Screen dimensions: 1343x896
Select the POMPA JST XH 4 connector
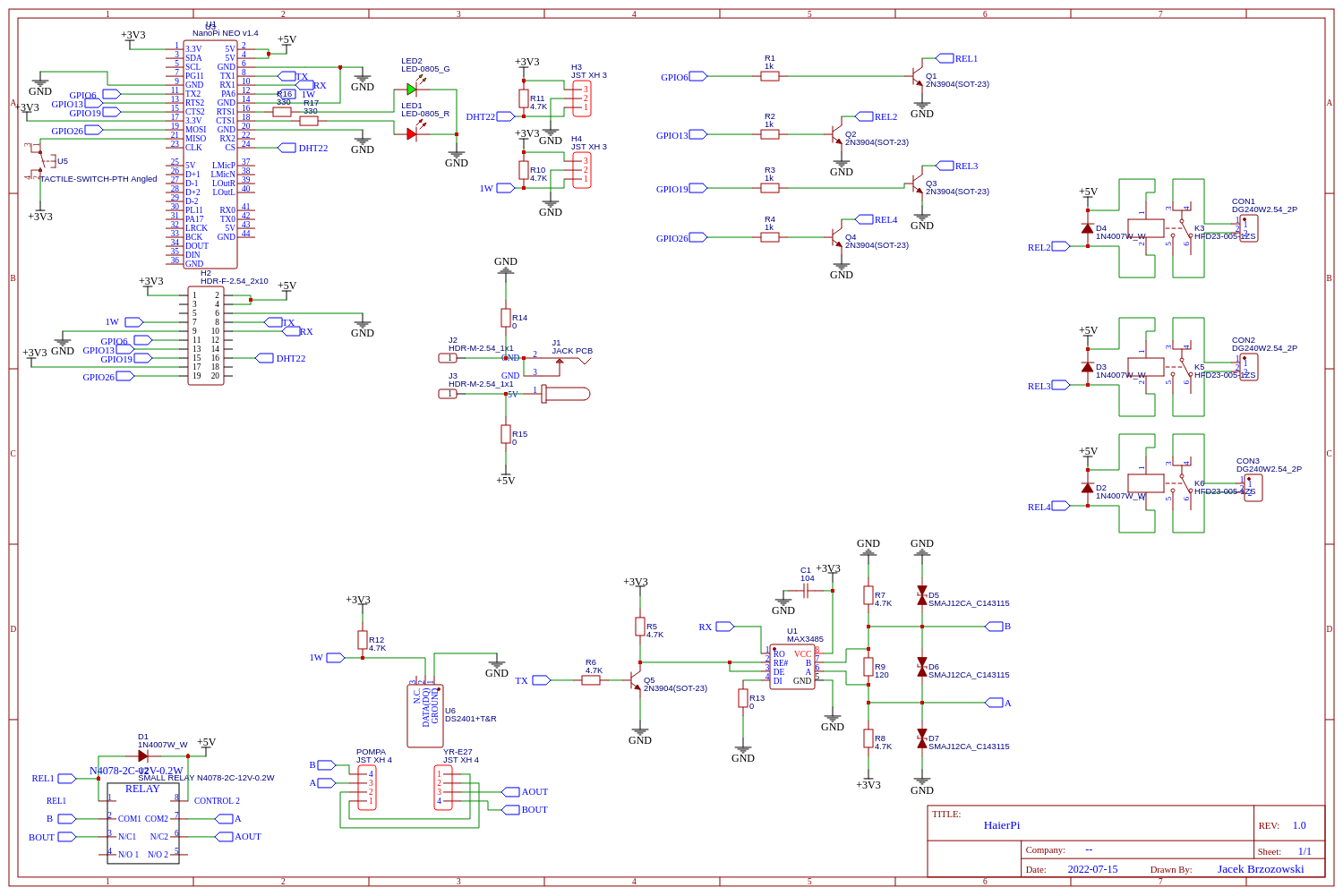(x=366, y=788)
